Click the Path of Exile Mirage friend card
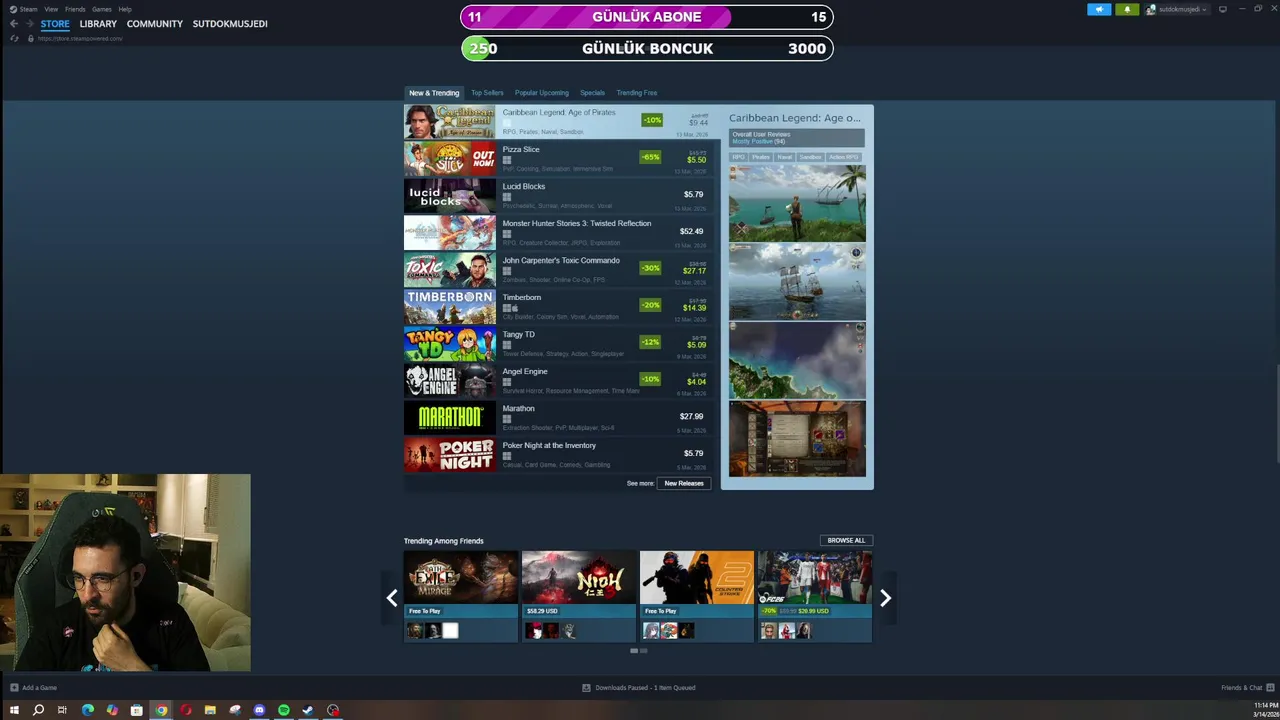Image resolution: width=1280 pixels, height=720 pixels. click(461, 596)
